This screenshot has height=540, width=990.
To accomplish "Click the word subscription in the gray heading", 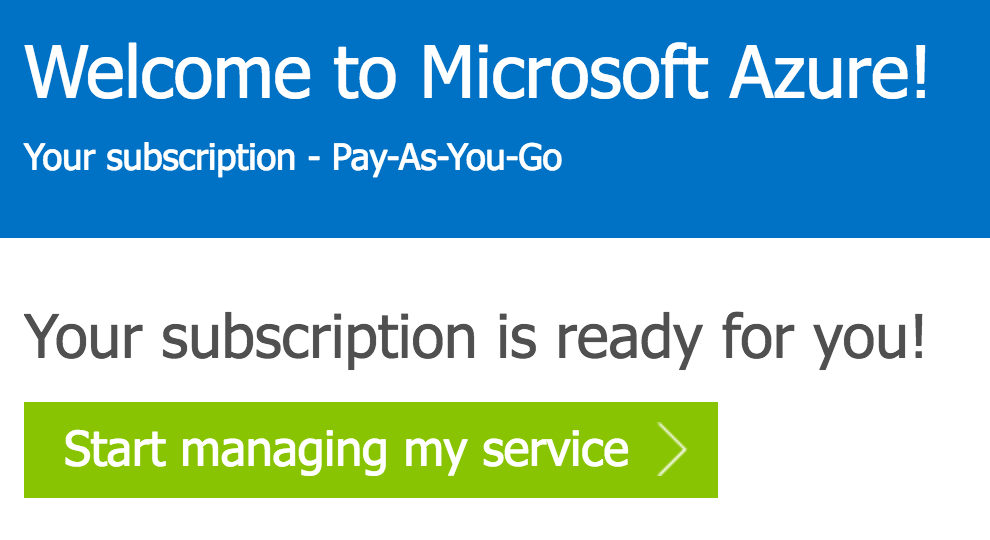I will [318, 338].
